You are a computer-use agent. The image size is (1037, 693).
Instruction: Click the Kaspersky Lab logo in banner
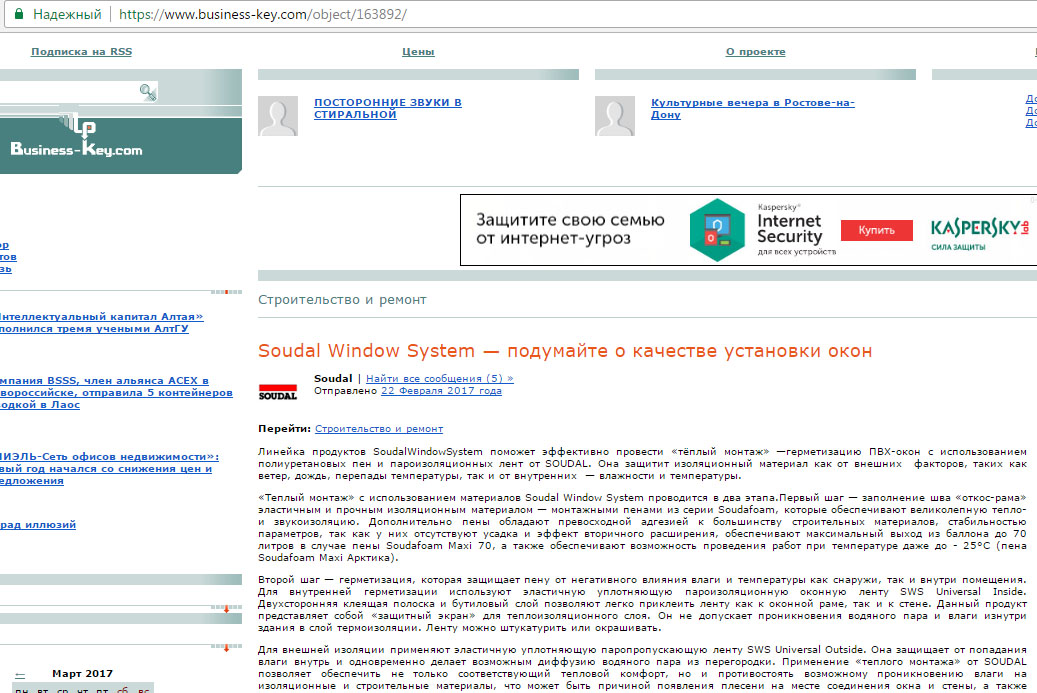(979, 233)
